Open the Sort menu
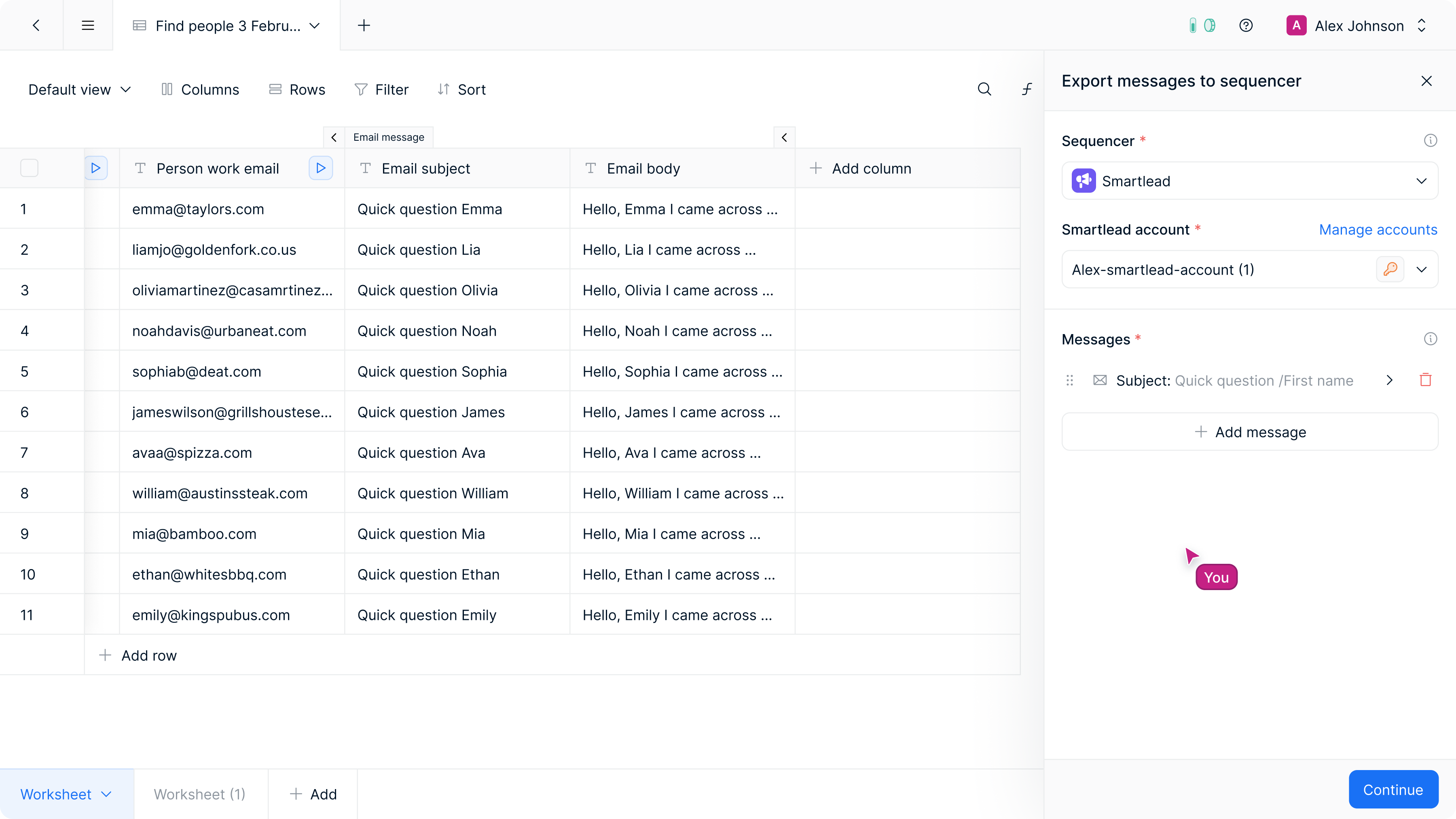The image size is (1456, 819). 461,89
